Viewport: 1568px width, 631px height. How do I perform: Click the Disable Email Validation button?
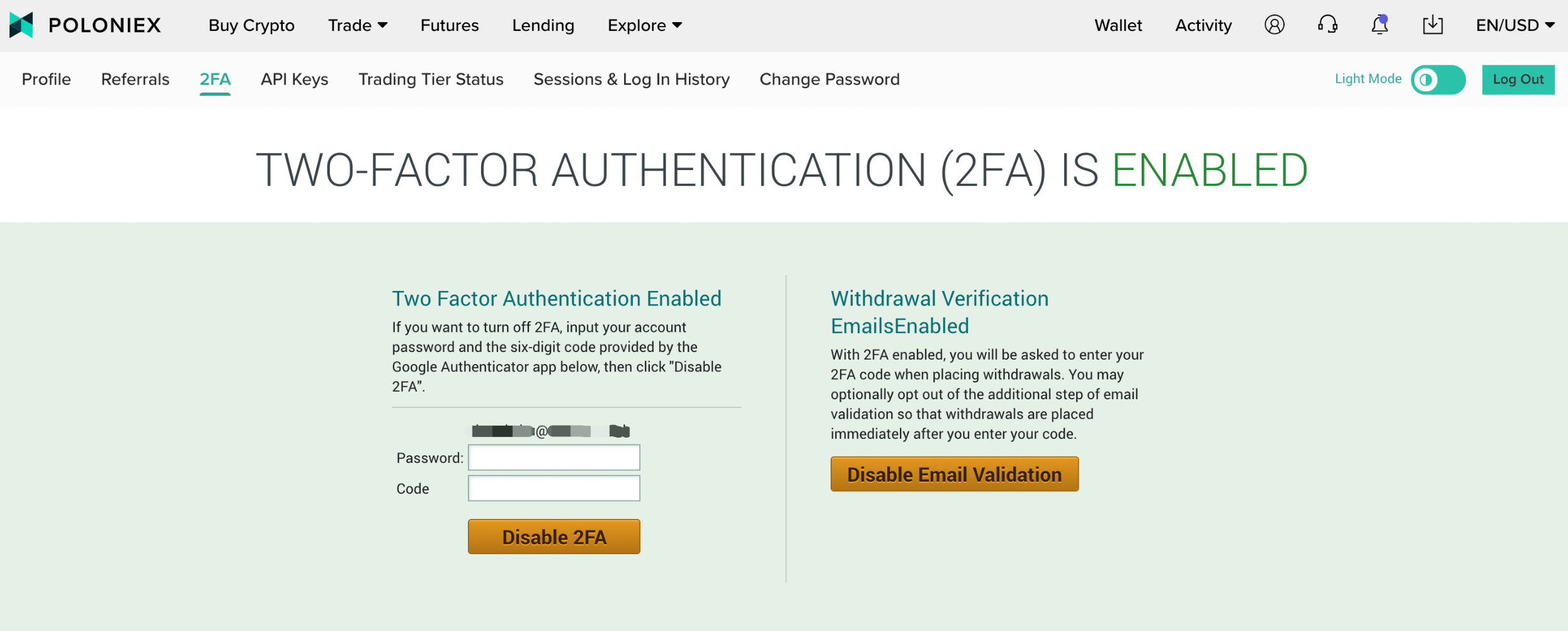(x=954, y=474)
